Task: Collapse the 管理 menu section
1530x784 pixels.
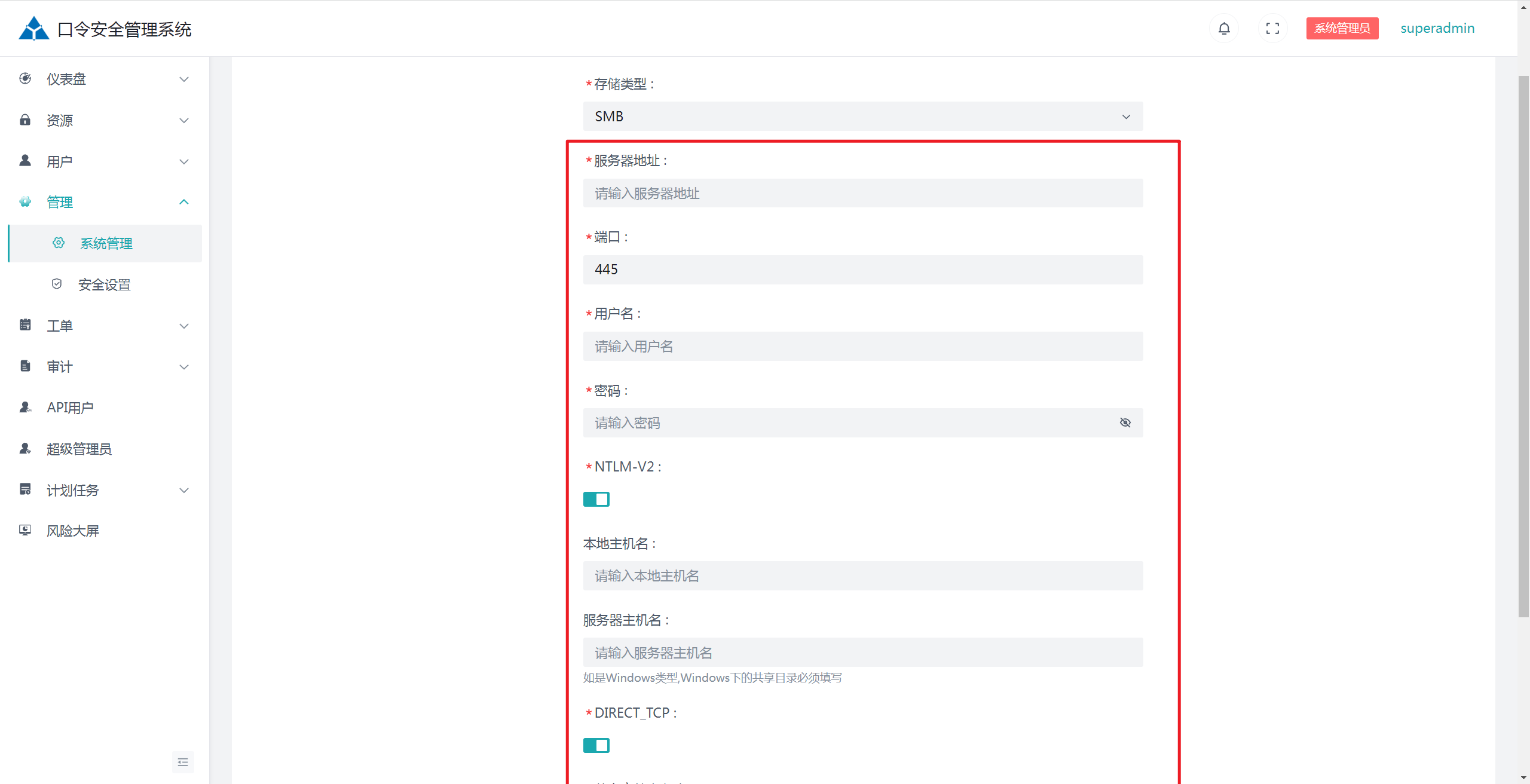Action: point(184,202)
